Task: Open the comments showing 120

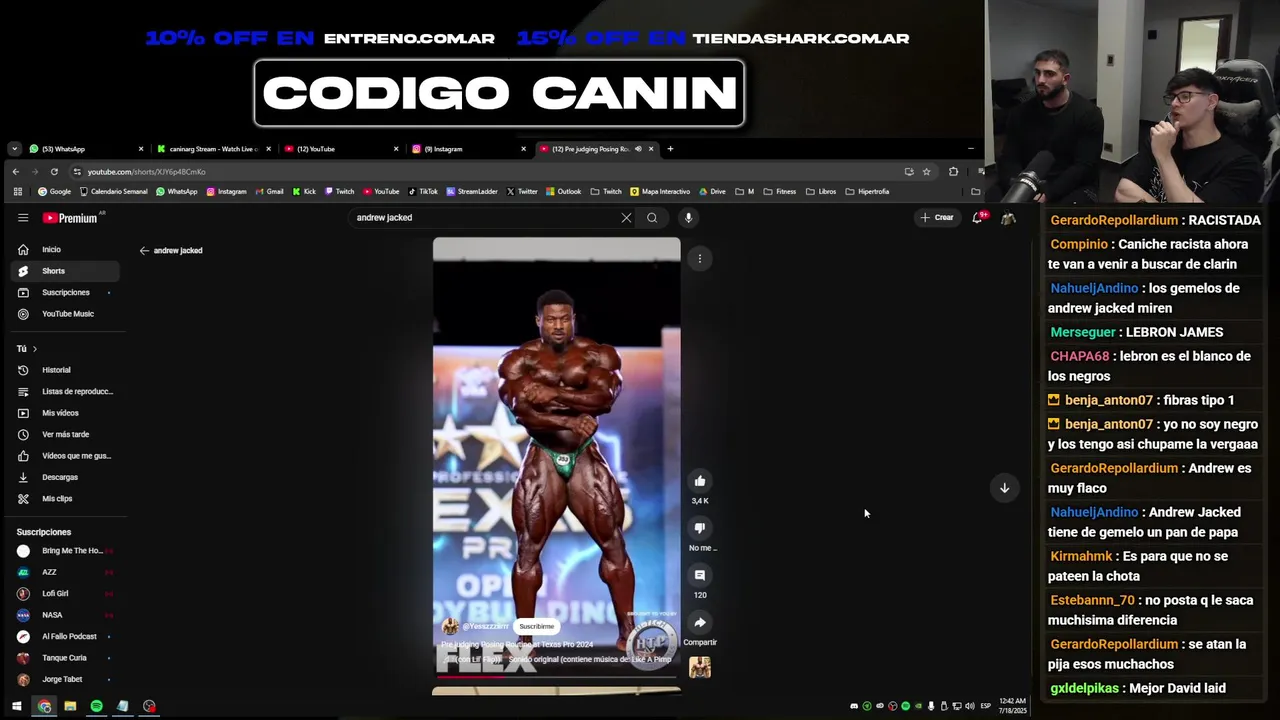Action: pyautogui.click(x=700, y=575)
